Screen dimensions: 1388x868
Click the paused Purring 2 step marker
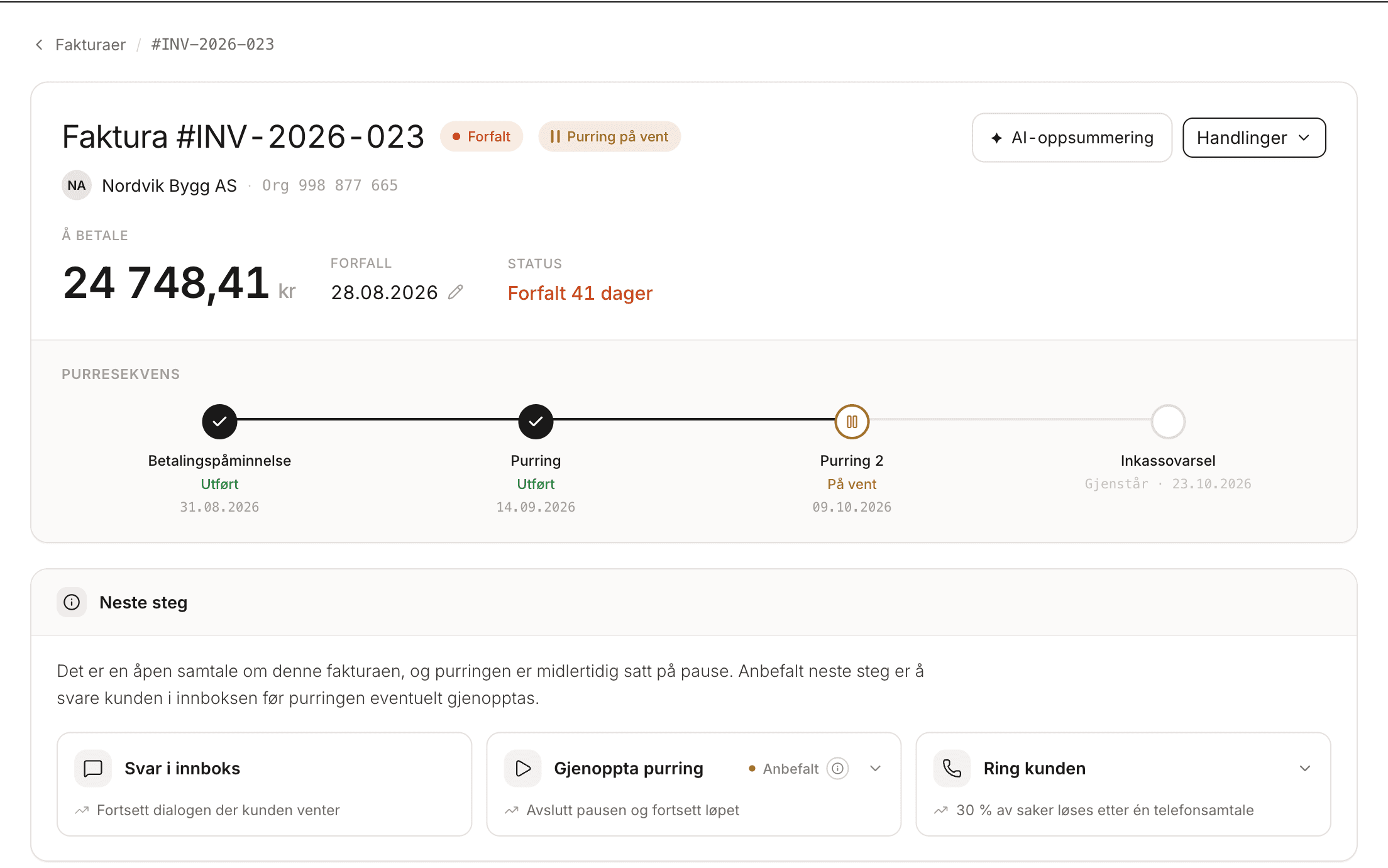[852, 421]
